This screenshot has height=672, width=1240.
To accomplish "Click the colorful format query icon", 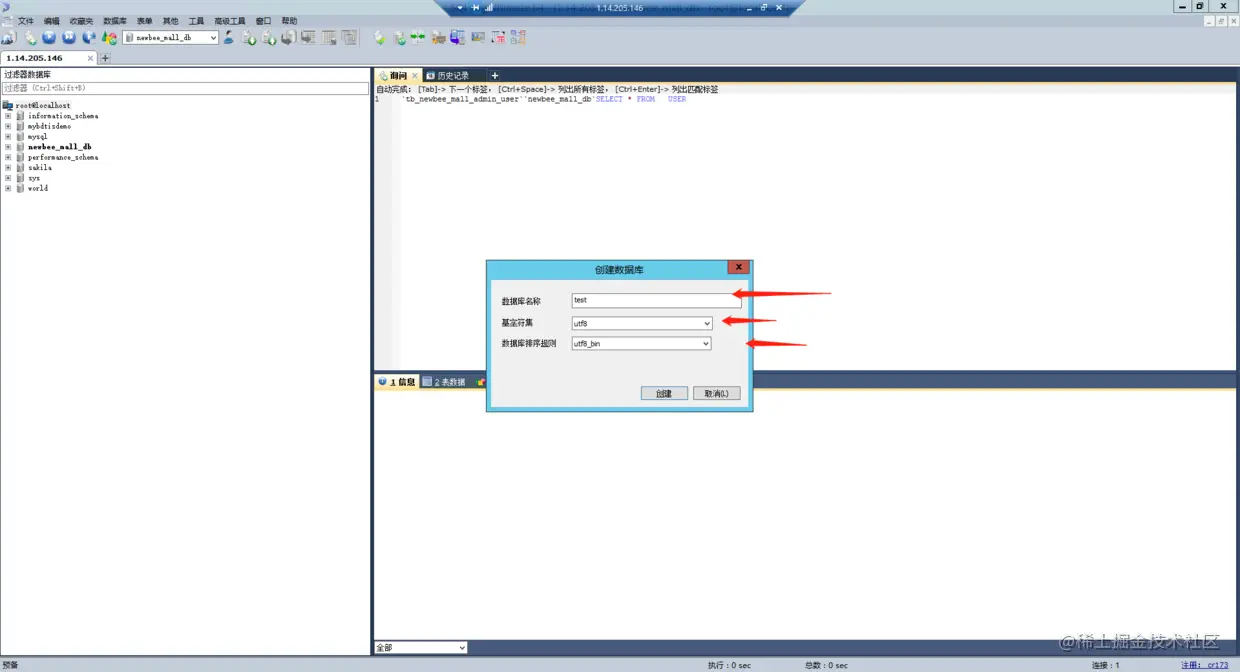I will (109, 37).
